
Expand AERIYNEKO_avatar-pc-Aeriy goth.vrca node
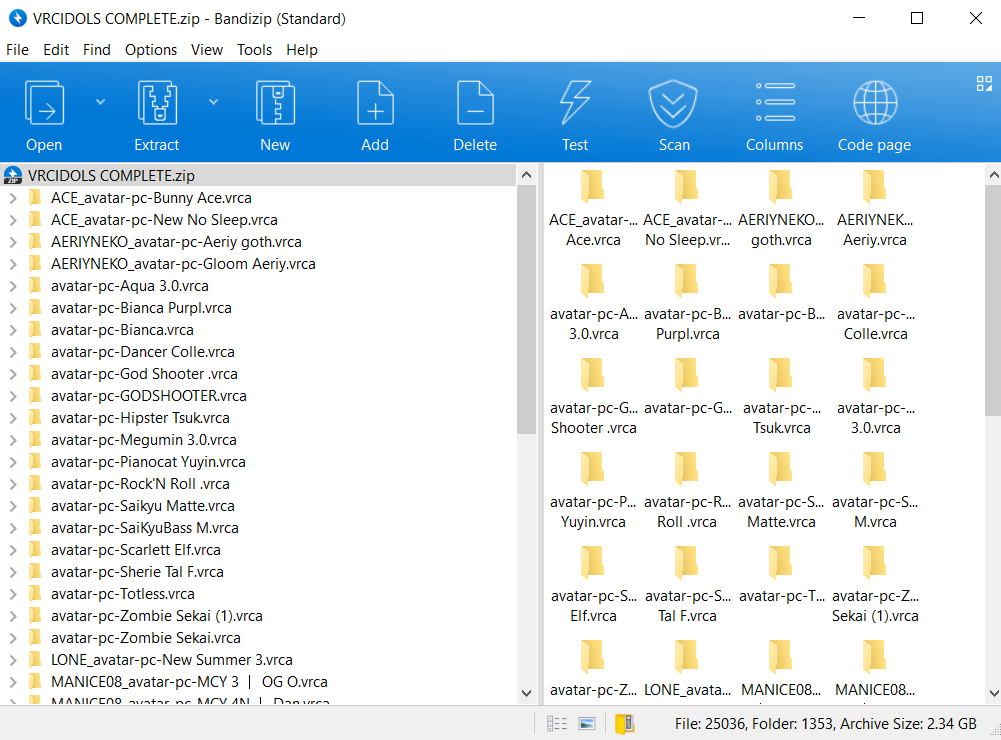[13, 242]
